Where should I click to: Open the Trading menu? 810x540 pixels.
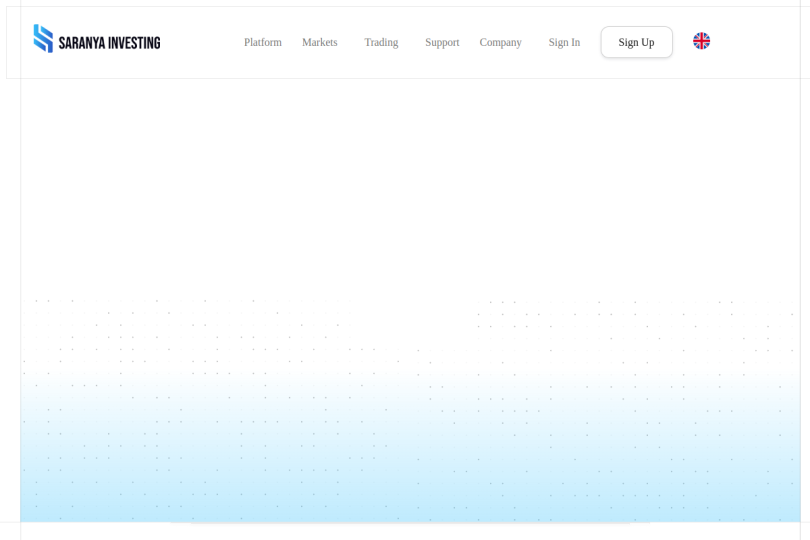tap(381, 42)
